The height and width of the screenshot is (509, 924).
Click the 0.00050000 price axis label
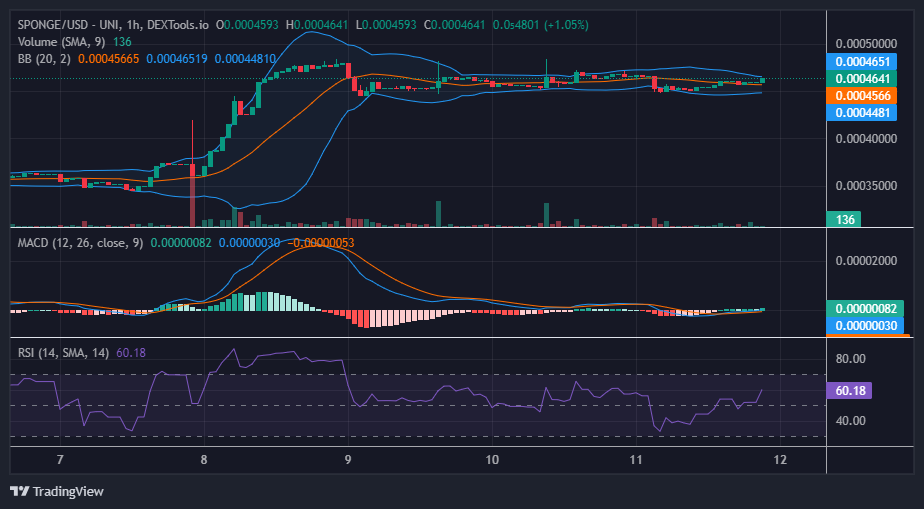coord(866,44)
